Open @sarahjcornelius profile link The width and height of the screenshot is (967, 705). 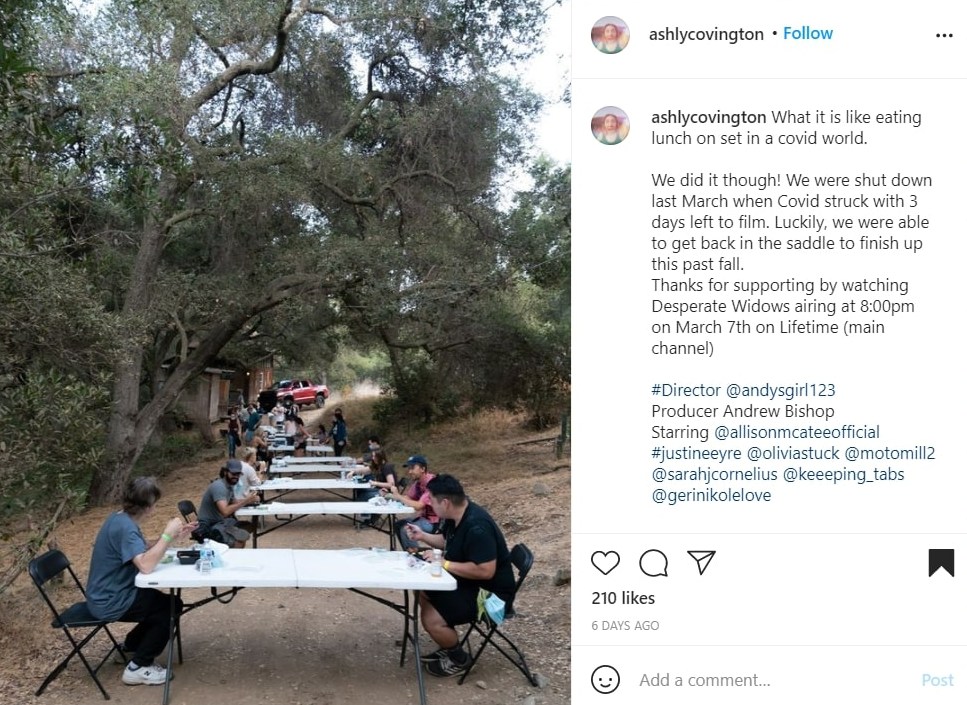pos(714,474)
